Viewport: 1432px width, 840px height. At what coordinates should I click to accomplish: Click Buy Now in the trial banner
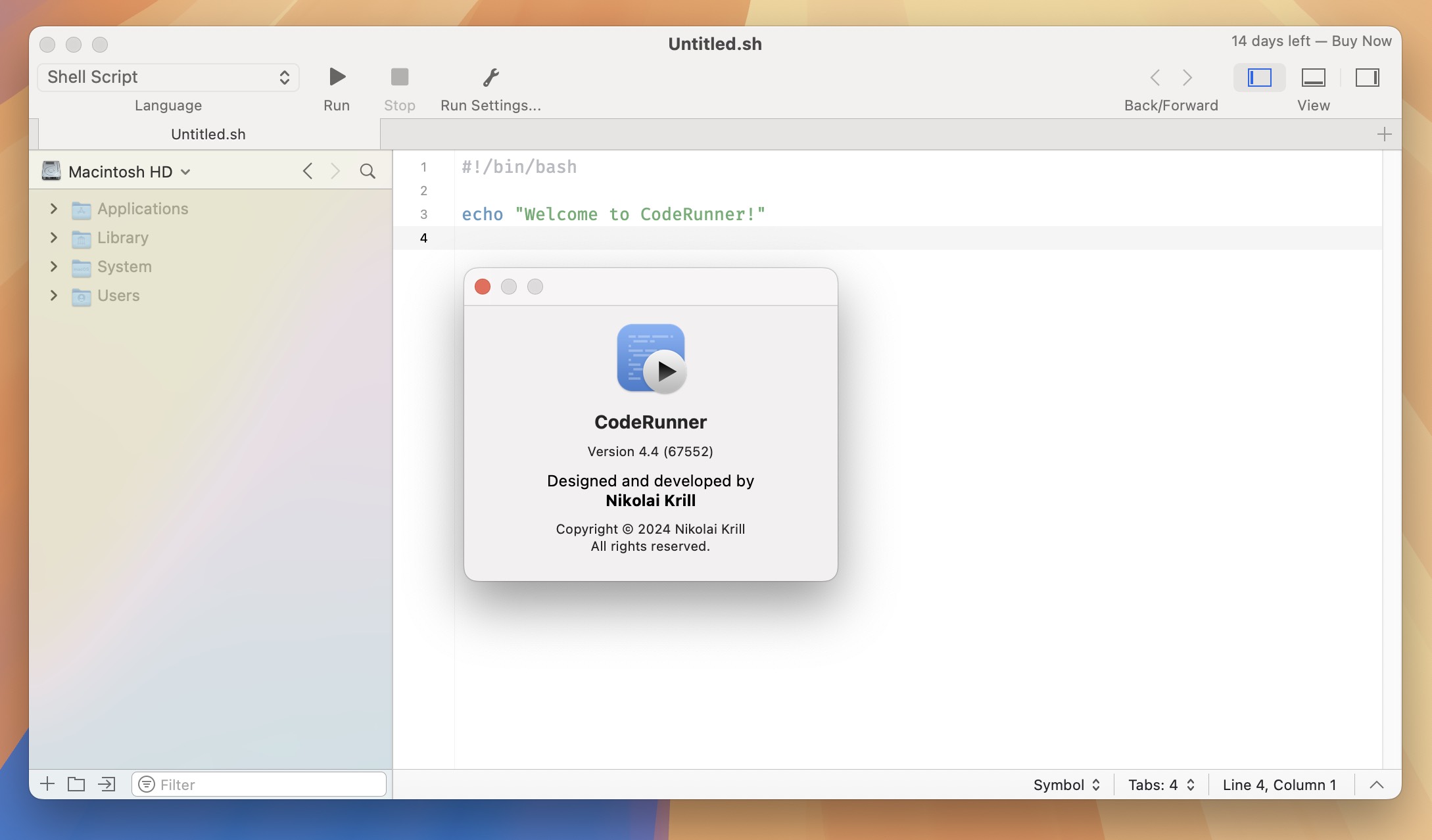[1362, 41]
